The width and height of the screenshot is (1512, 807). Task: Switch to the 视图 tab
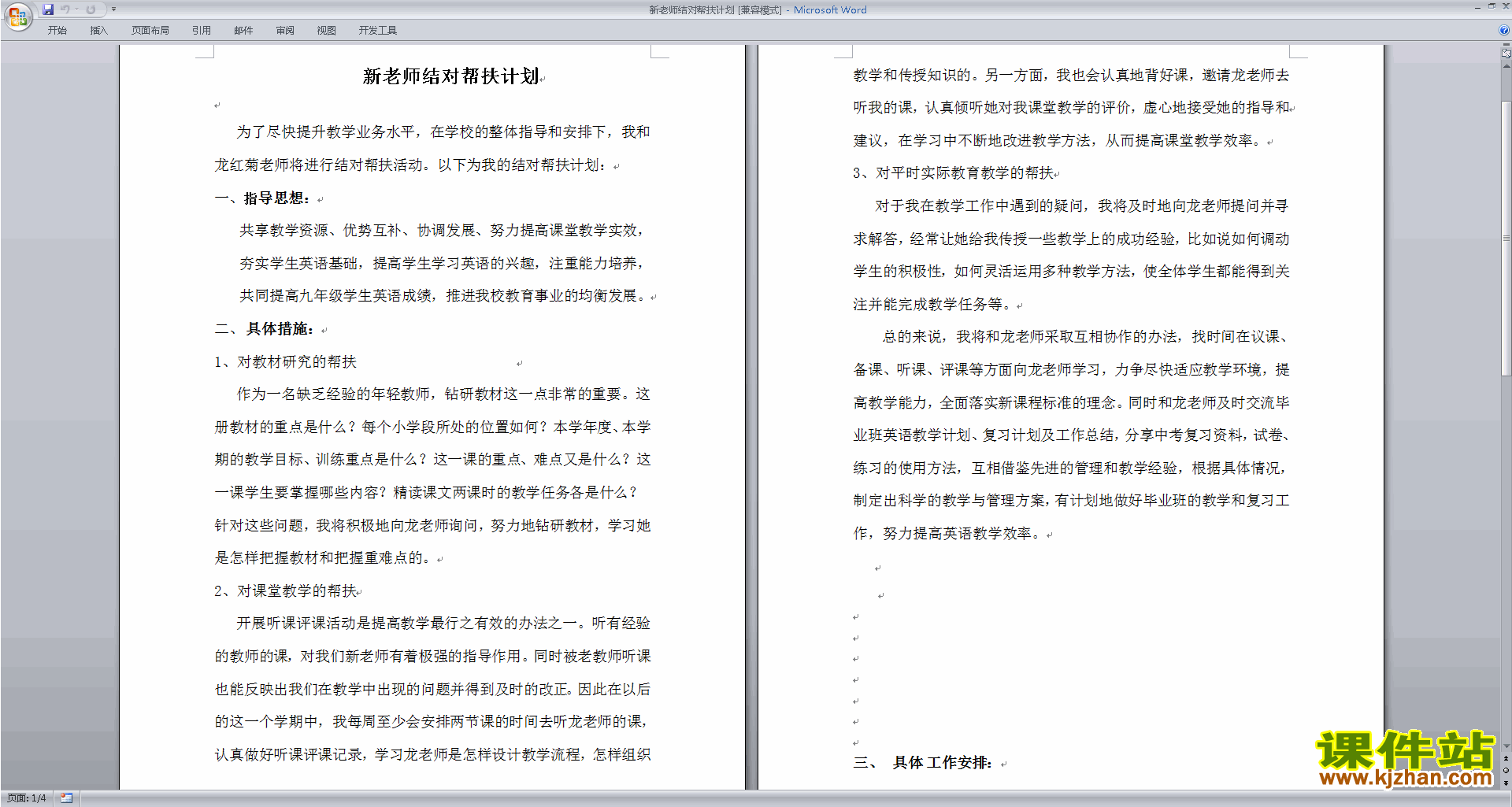tap(327, 31)
